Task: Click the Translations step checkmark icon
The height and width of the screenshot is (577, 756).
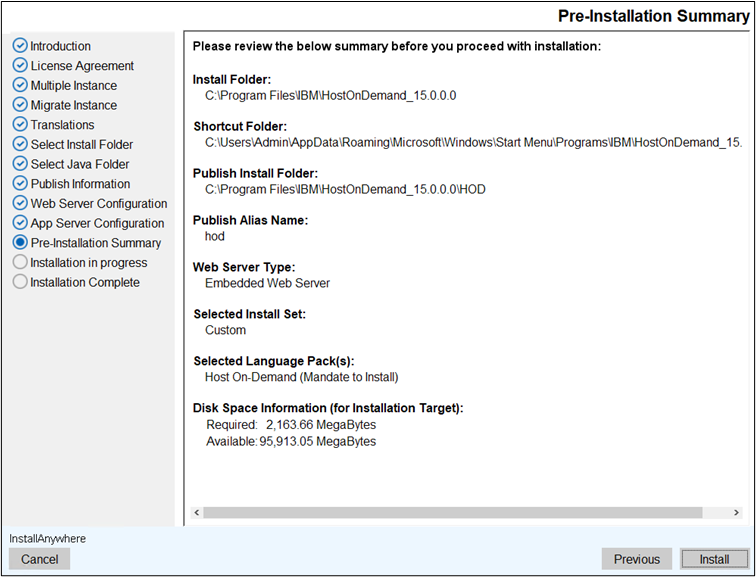Action: [20, 125]
